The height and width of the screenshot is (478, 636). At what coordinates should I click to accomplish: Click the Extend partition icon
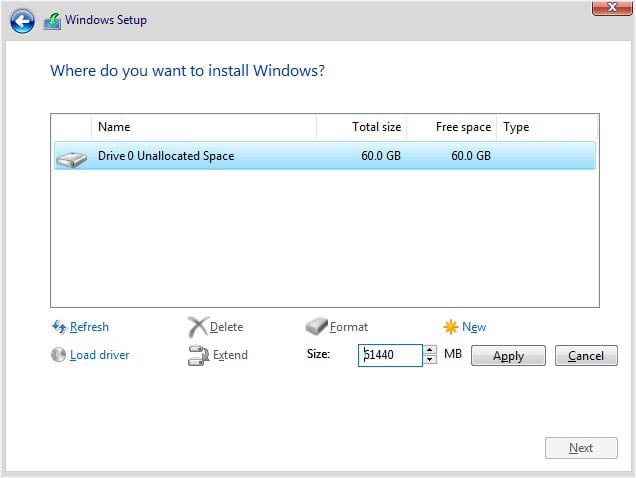click(x=198, y=355)
